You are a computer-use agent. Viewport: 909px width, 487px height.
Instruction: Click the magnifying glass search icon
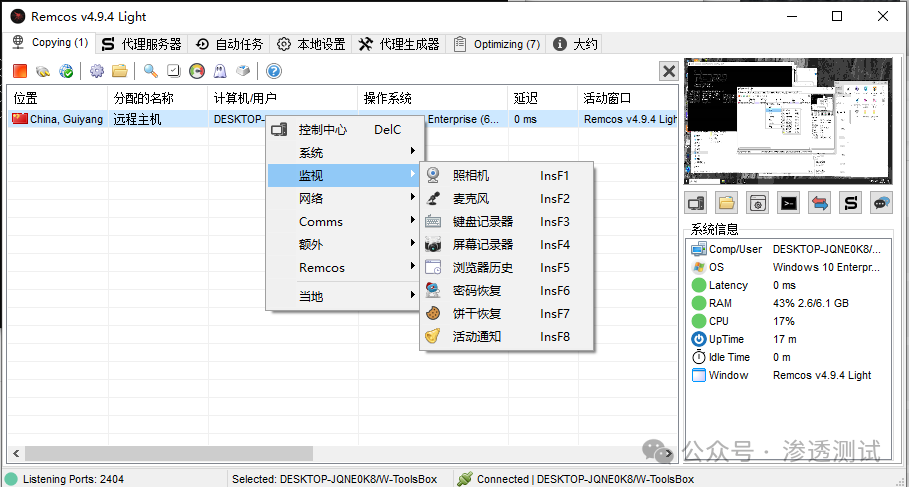[x=151, y=71]
